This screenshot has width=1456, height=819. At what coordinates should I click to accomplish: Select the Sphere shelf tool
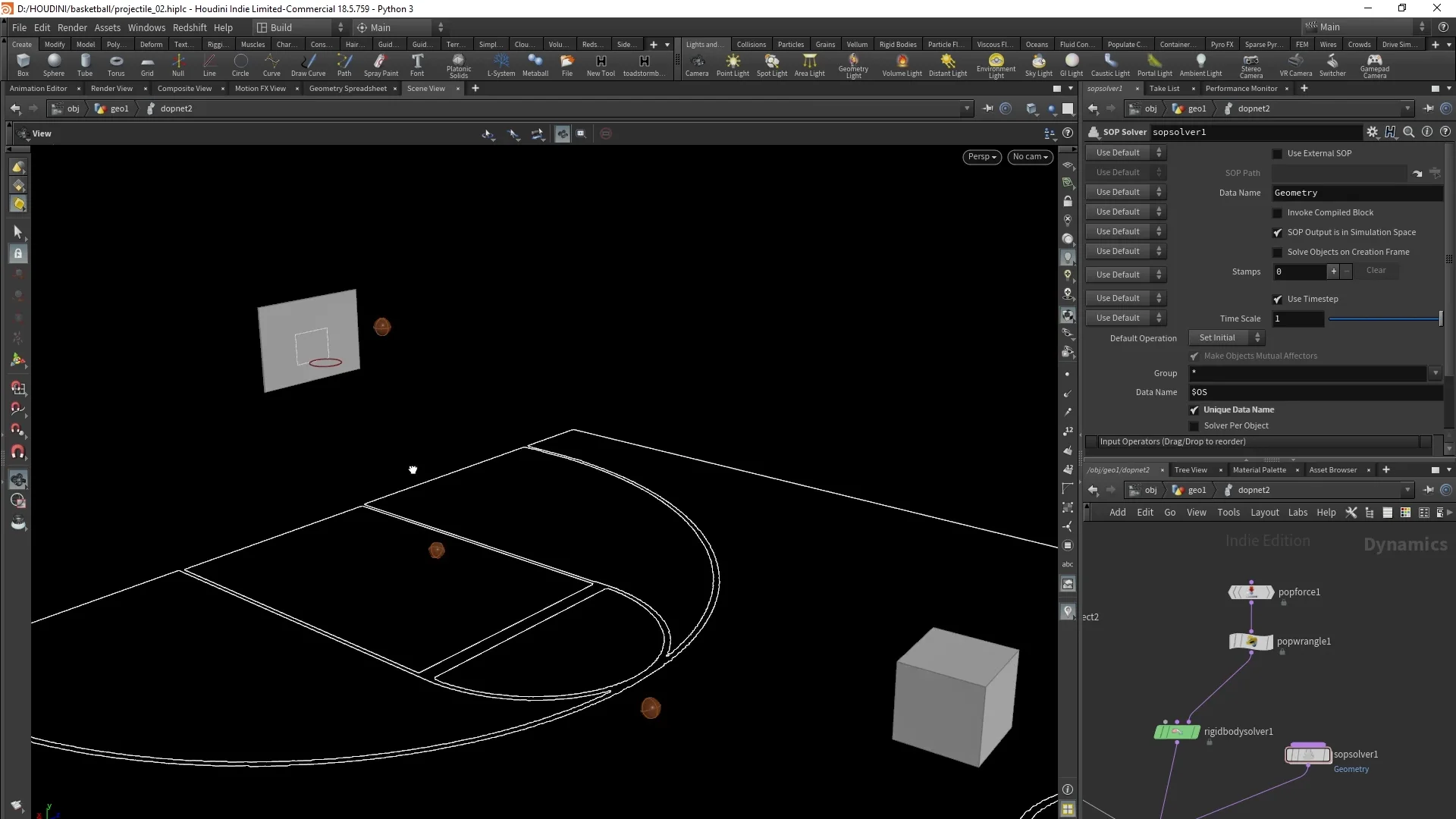pos(54,64)
